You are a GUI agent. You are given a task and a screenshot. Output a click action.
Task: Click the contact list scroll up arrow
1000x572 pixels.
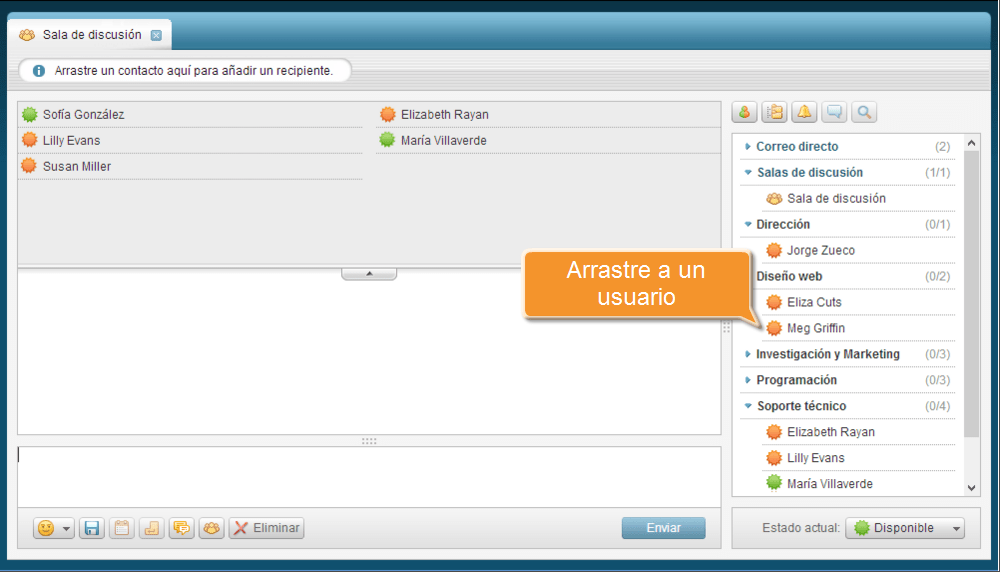pos(971,143)
